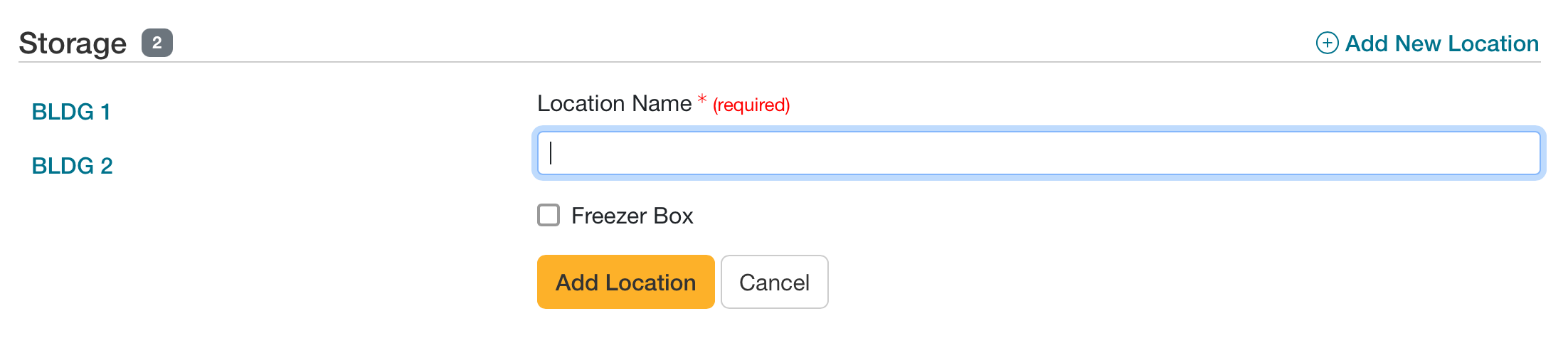Image resolution: width=1568 pixels, height=363 pixels.
Task: Click the Location Name field label
Action: pos(614,104)
